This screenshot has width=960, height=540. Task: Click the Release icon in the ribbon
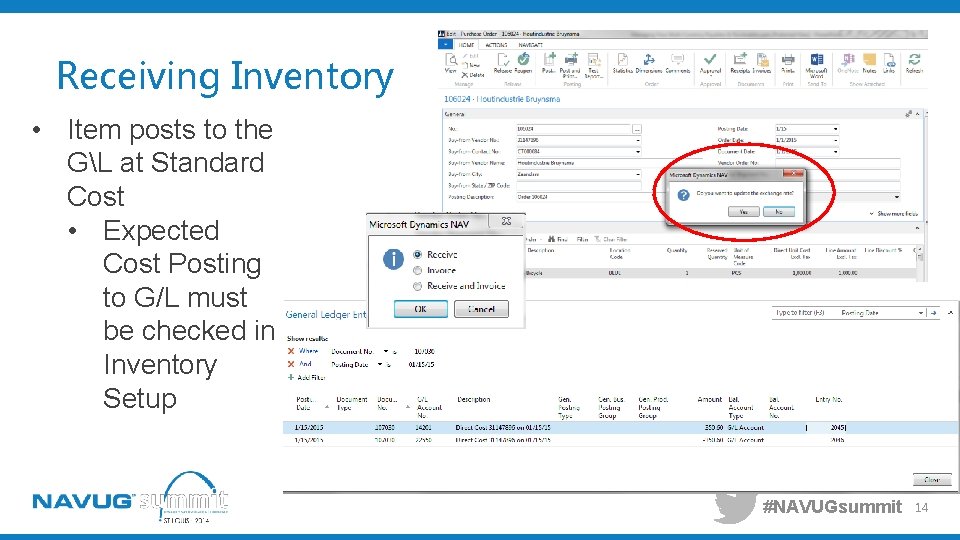[503, 63]
